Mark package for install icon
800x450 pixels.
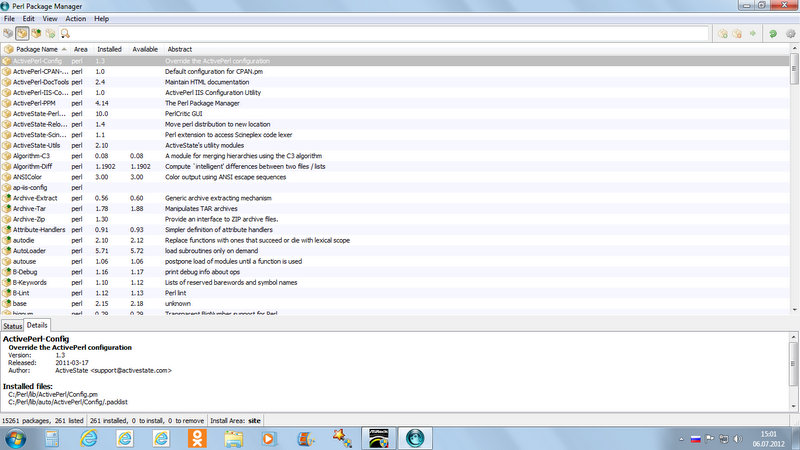pos(723,34)
